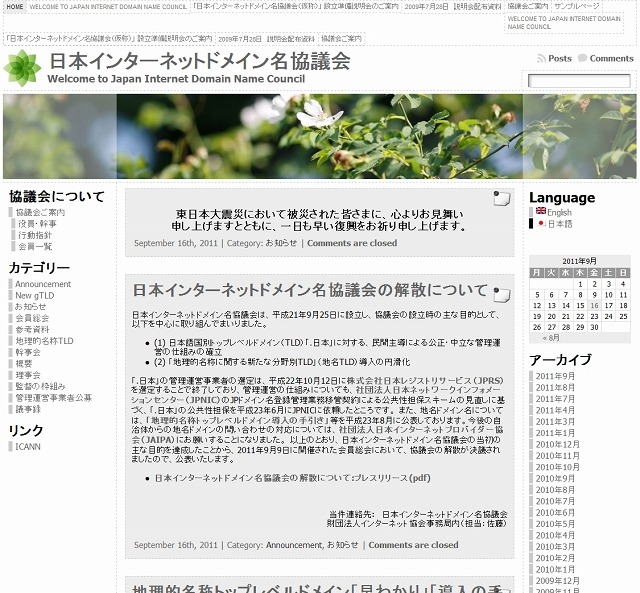640x593 pixels.
Task: Open the 役員・幹事 sidebar link
Action: pos(37,224)
